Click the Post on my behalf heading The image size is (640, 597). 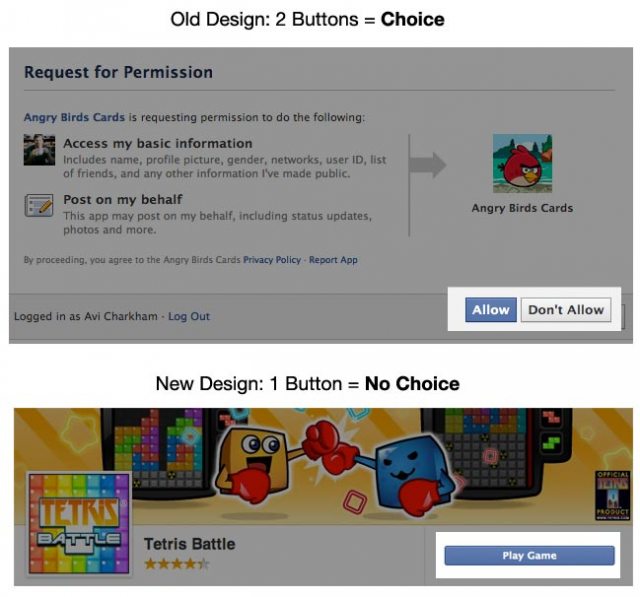(x=123, y=200)
